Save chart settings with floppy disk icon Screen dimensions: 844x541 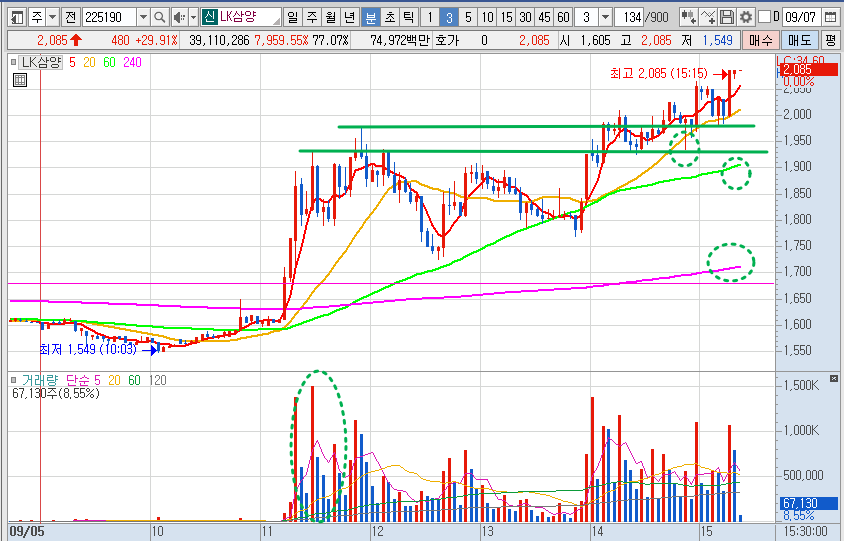click(x=727, y=18)
